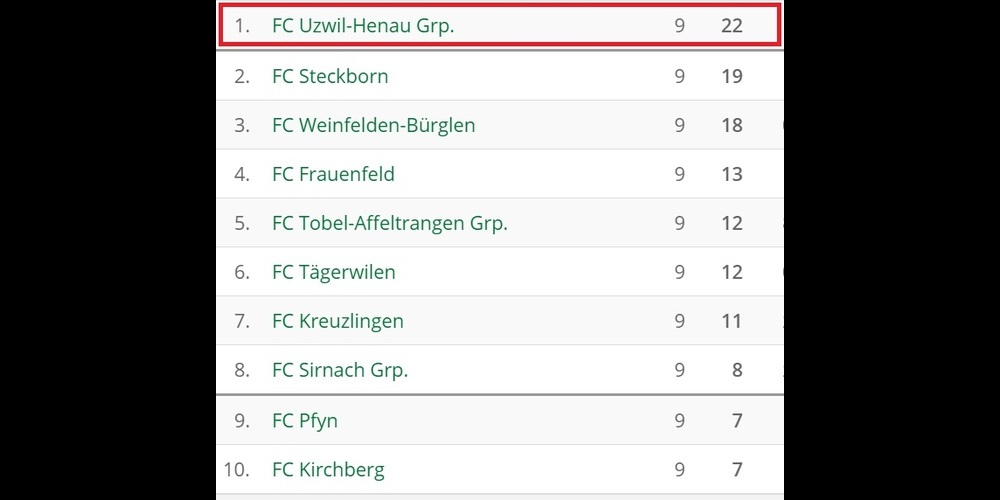The image size is (1000, 500).
Task: Select the 18 points cell for FC Weinfelden-Bürglen
Action: coord(732,125)
